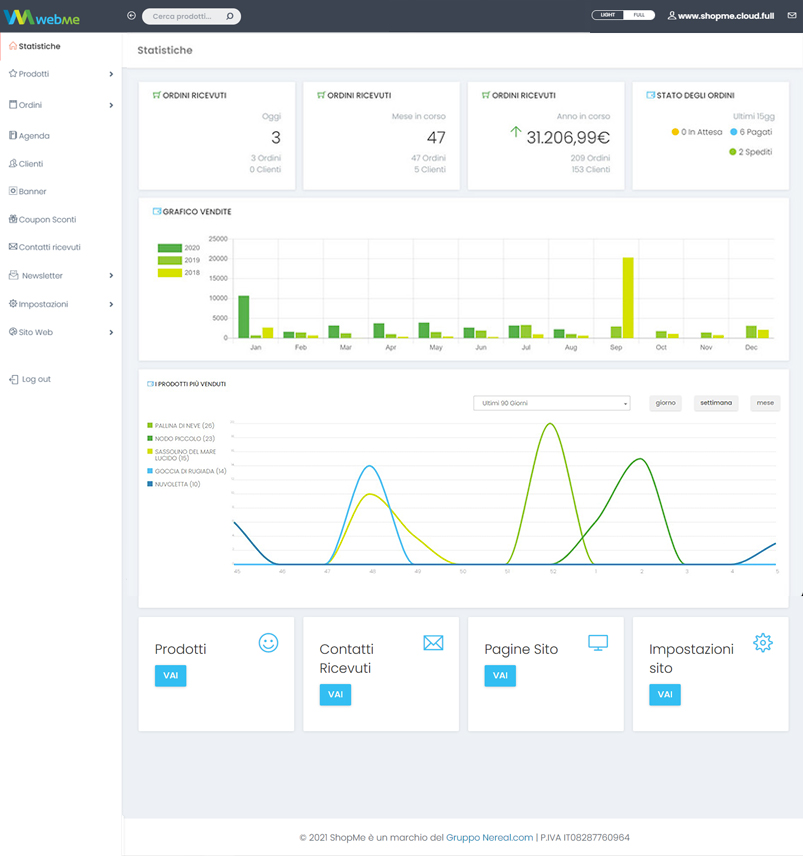Open Agenda from the sidebar
Viewport: 803px width, 856px height.
click(34, 136)
